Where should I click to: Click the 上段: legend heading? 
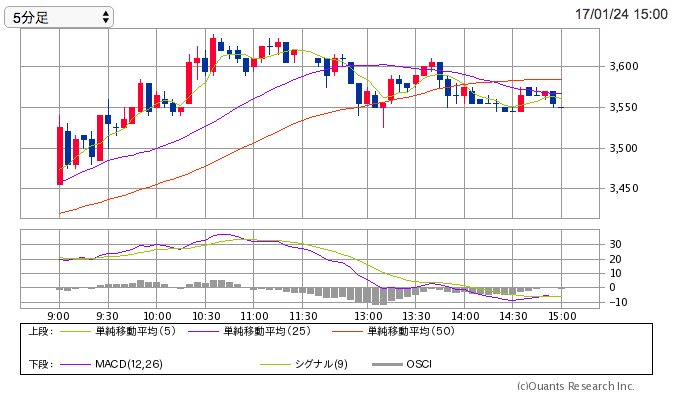click(41, 331)
